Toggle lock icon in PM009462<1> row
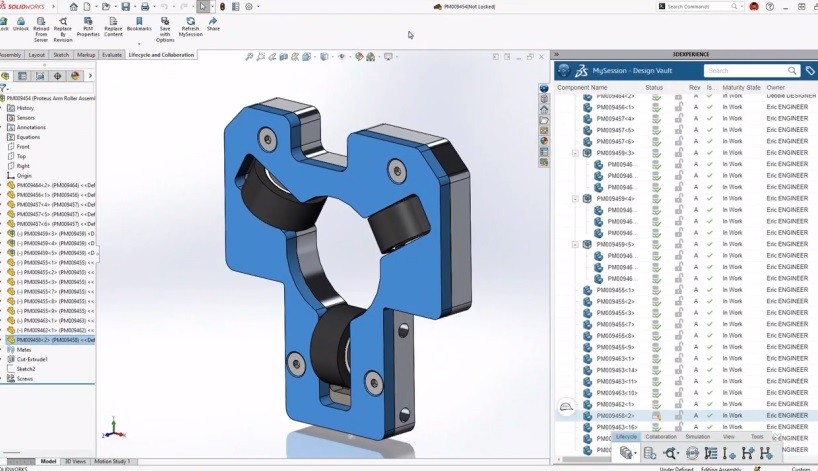This screenshot has width=818, height=471. pos(679,404)
